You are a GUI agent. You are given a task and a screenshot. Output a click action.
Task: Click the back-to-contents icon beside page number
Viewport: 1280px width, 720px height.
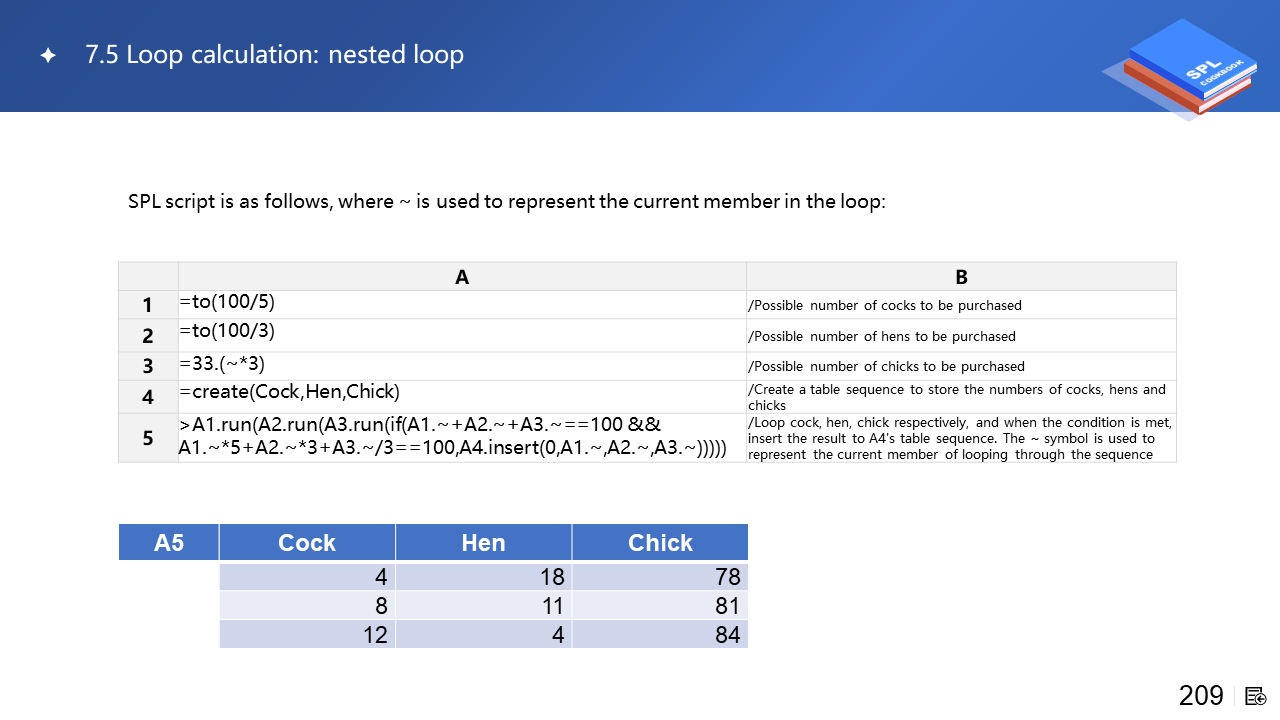pos(1256,696)
